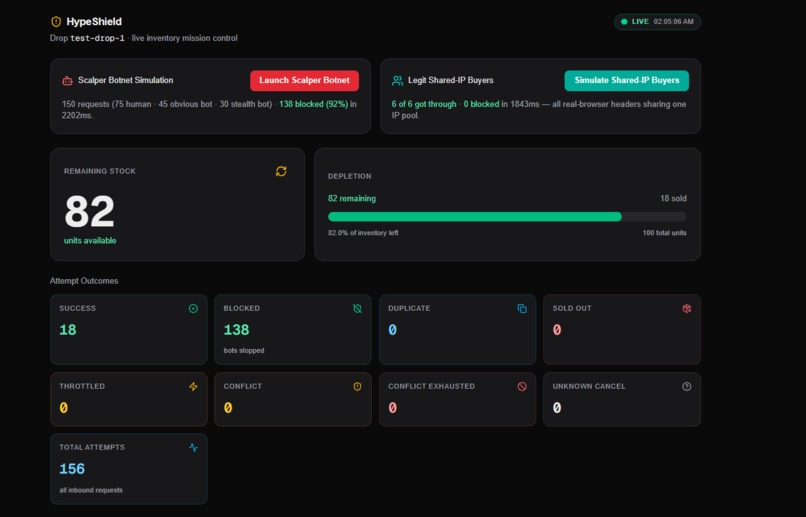Click the REMAINING STOCK label

[x=100, y=171]
